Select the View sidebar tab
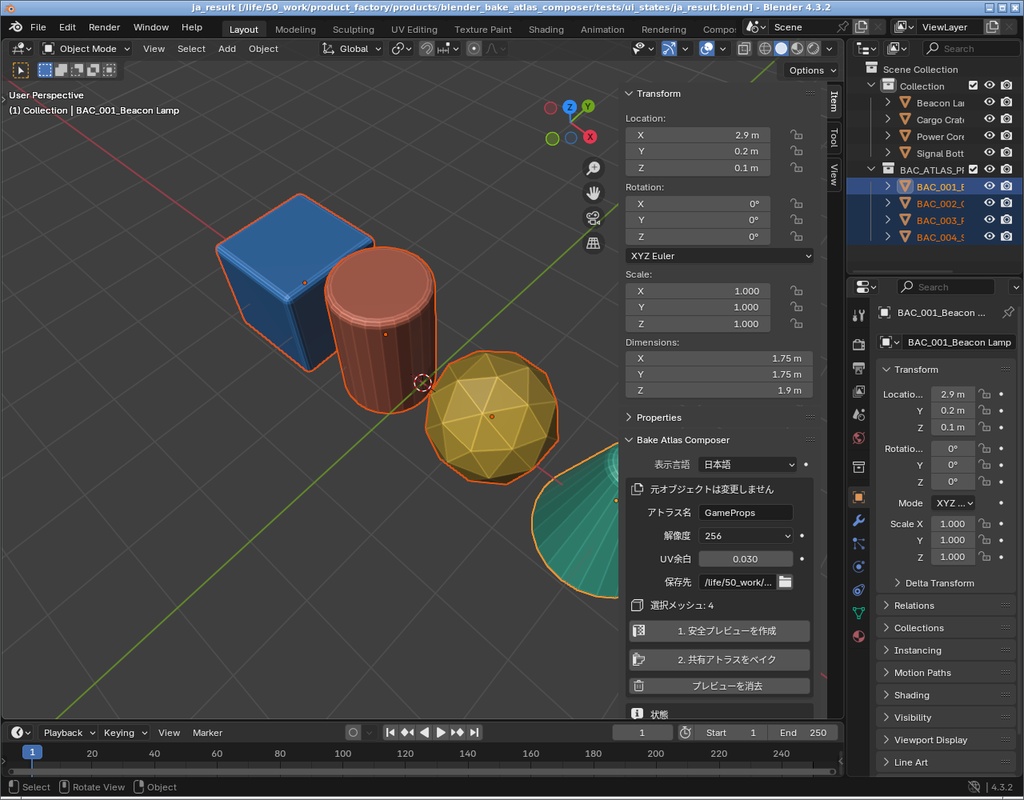The width and height of the screenshot is (1024, 800). (x=834, y=174)
